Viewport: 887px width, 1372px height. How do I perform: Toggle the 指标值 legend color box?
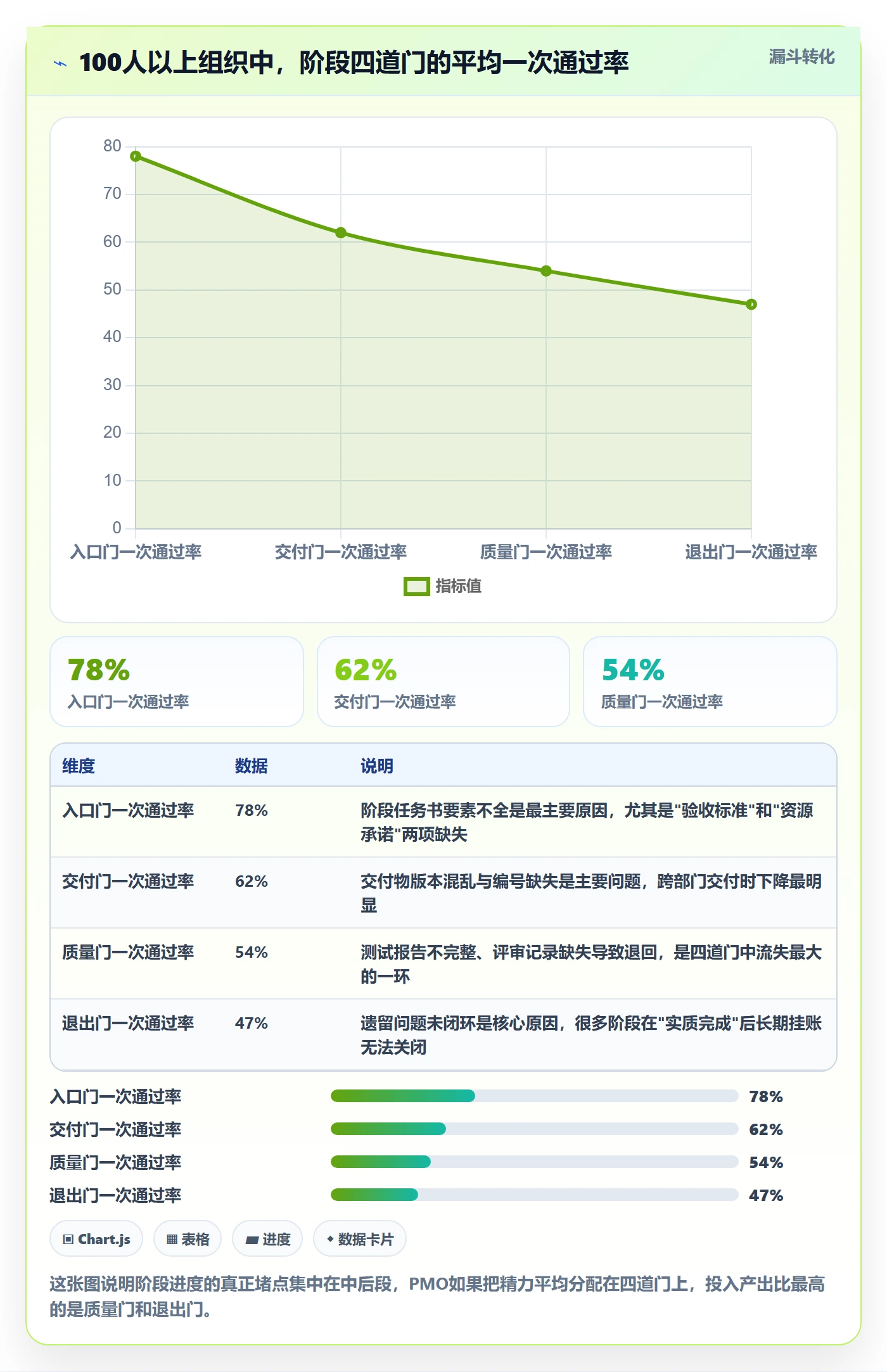coord(417,587)
